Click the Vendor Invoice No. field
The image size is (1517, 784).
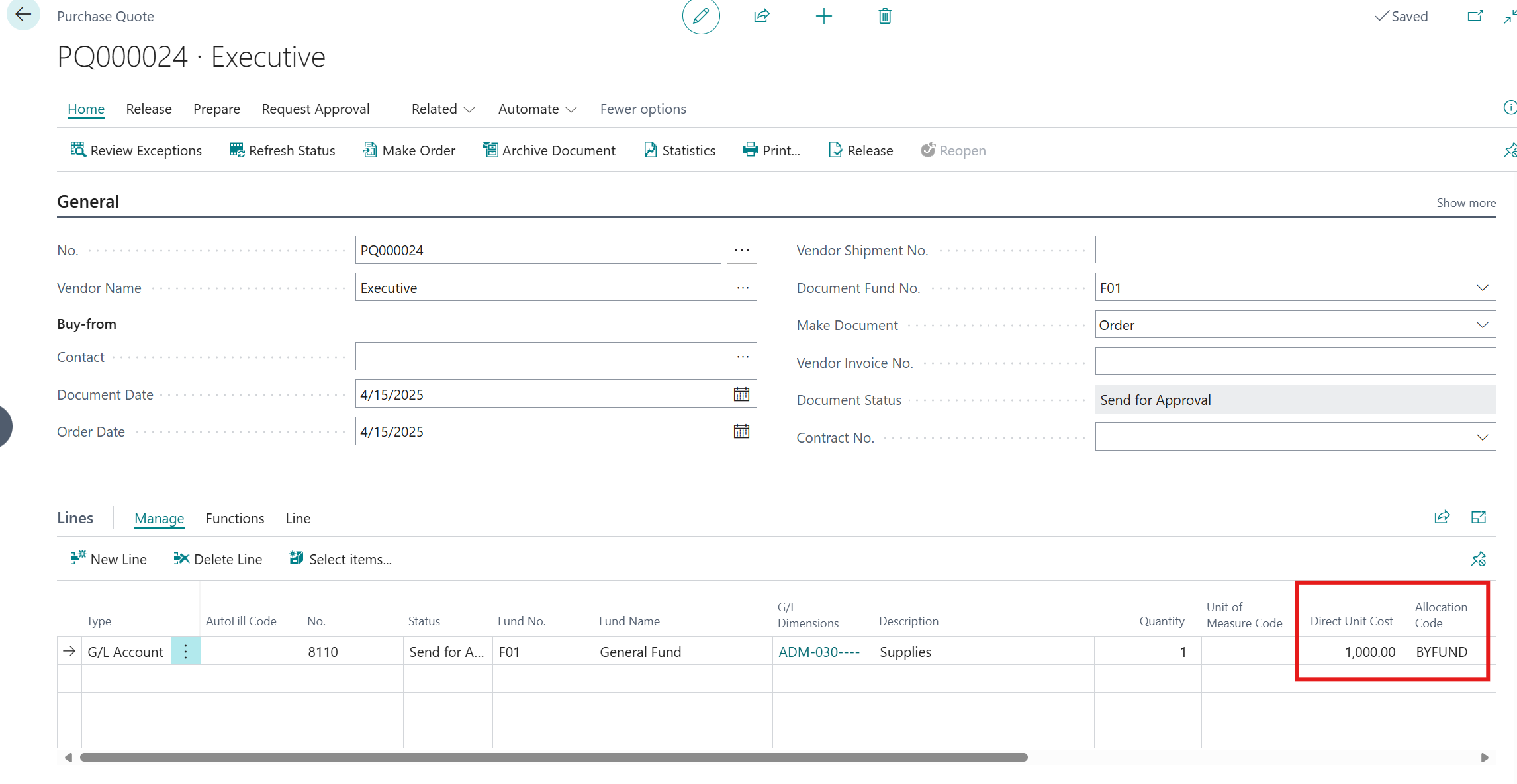click(x=1295, y=363)
